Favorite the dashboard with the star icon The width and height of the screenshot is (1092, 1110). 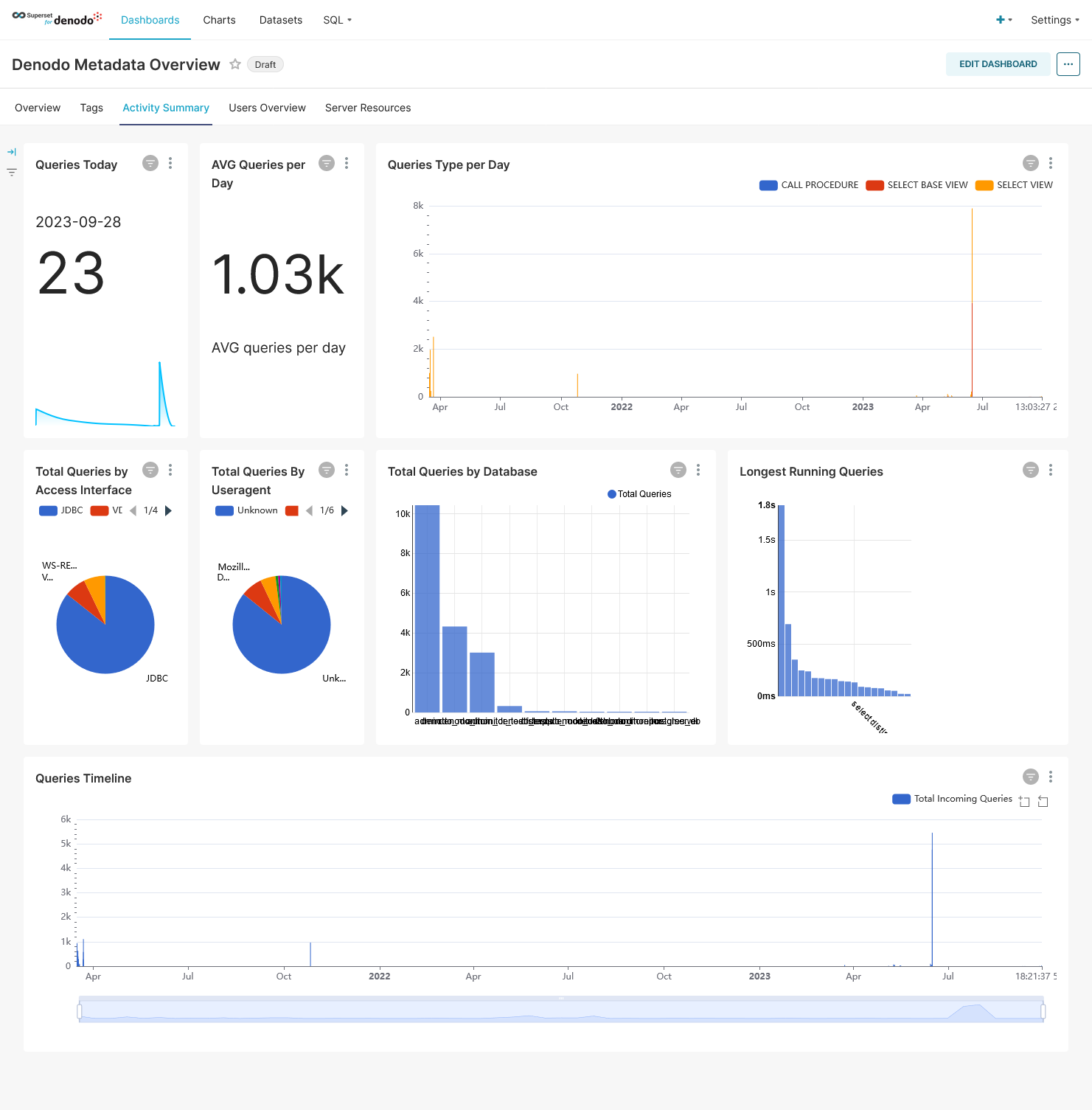coord(235,64)
